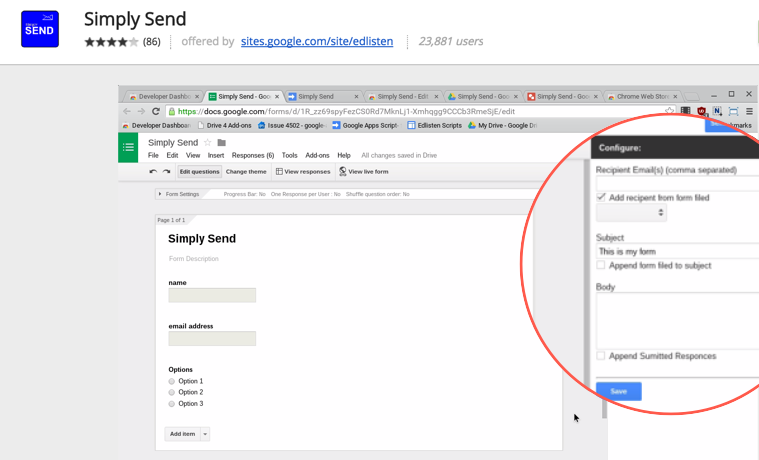Click the Add item button
The height and width of the screenshot is (460, 759).
tap(182, 434)
